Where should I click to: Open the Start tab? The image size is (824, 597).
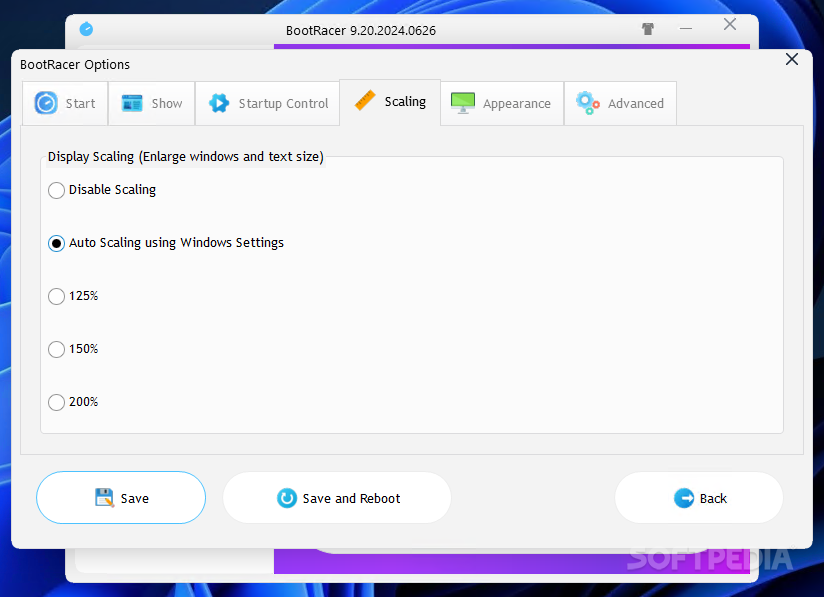pos(65,104)
